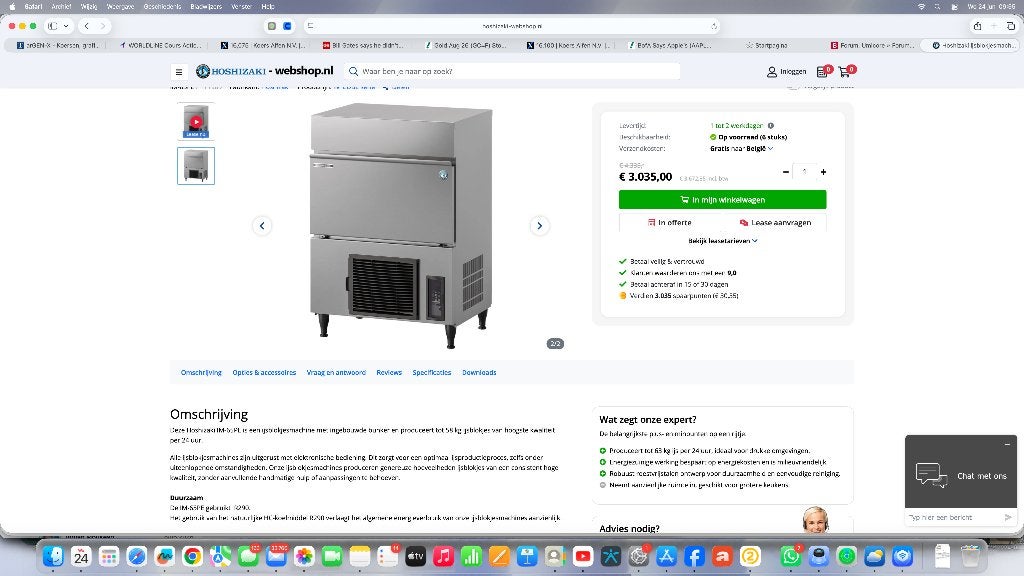Click the delivery time info icon

[x=771, y=125]
